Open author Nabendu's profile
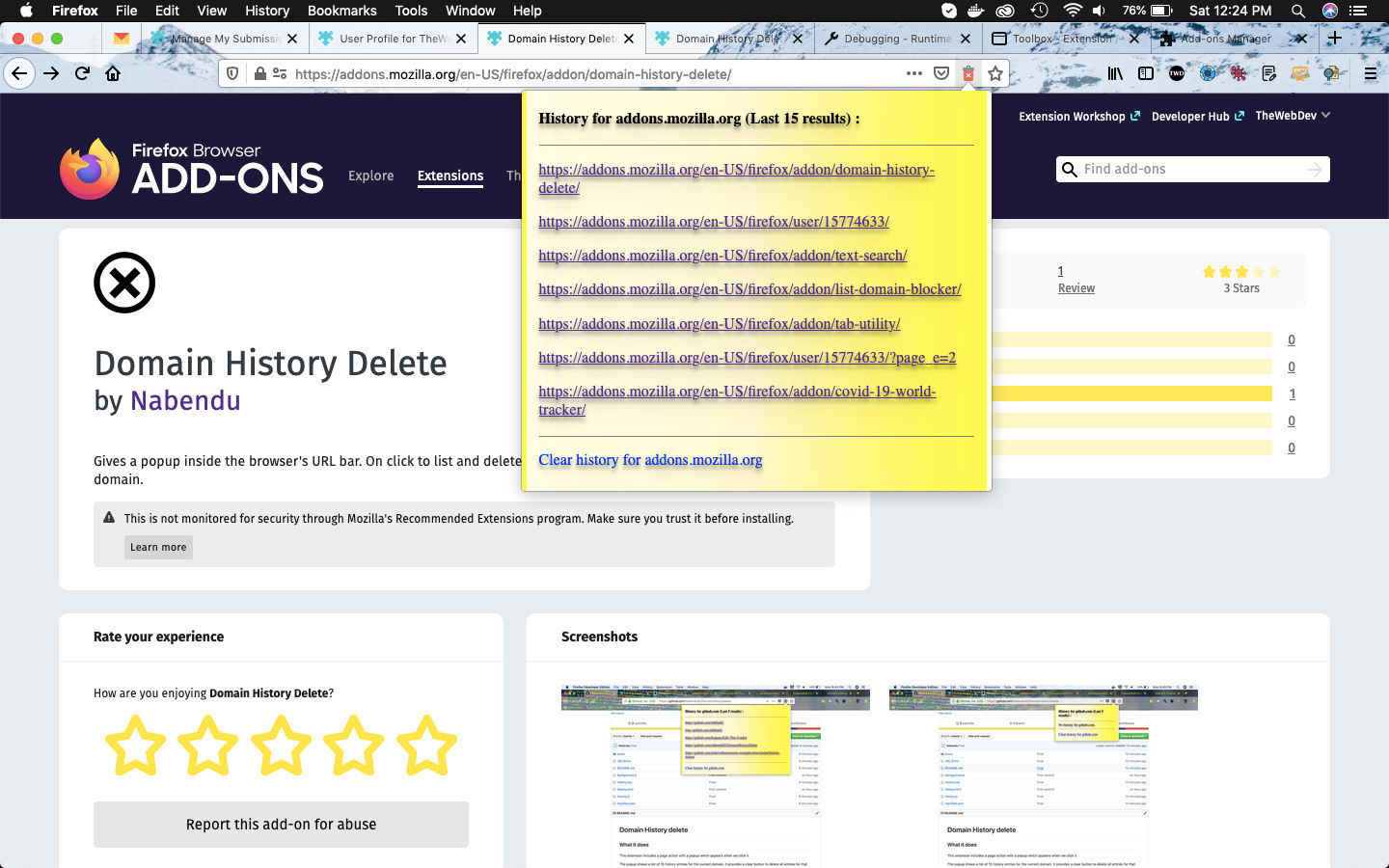 coord(185,400)
